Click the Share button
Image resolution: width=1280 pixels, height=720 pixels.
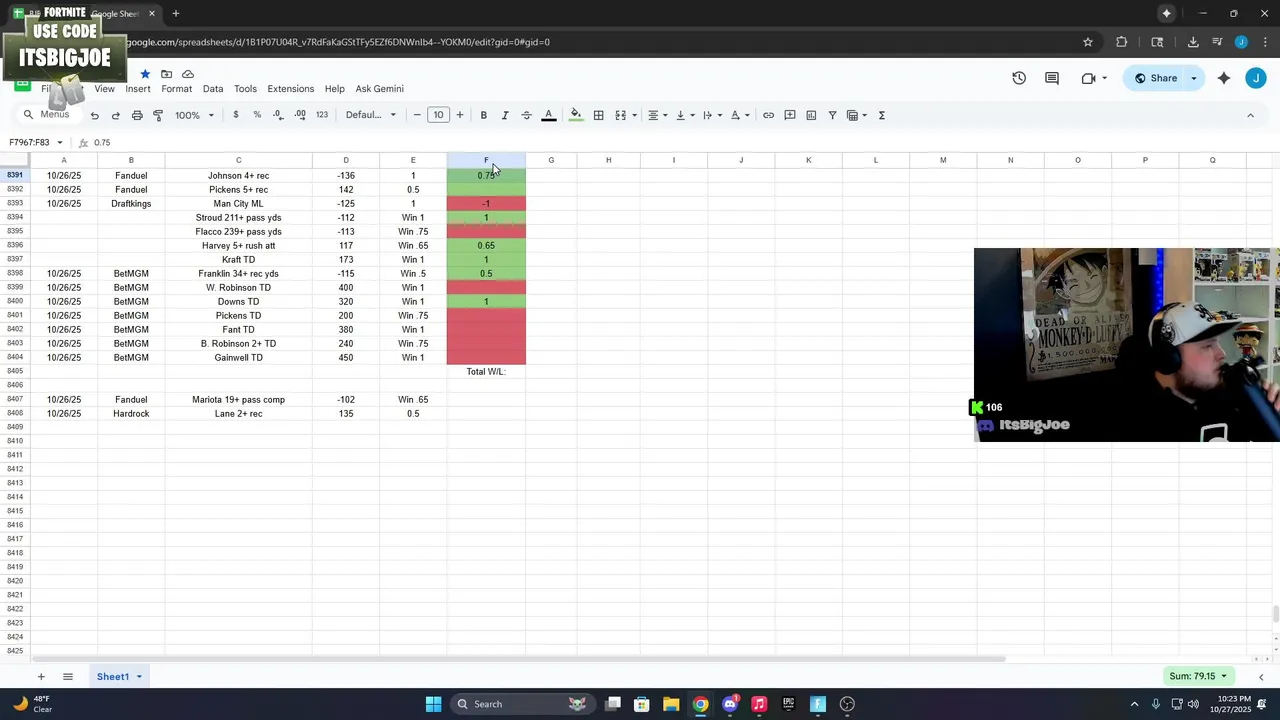1155,78
